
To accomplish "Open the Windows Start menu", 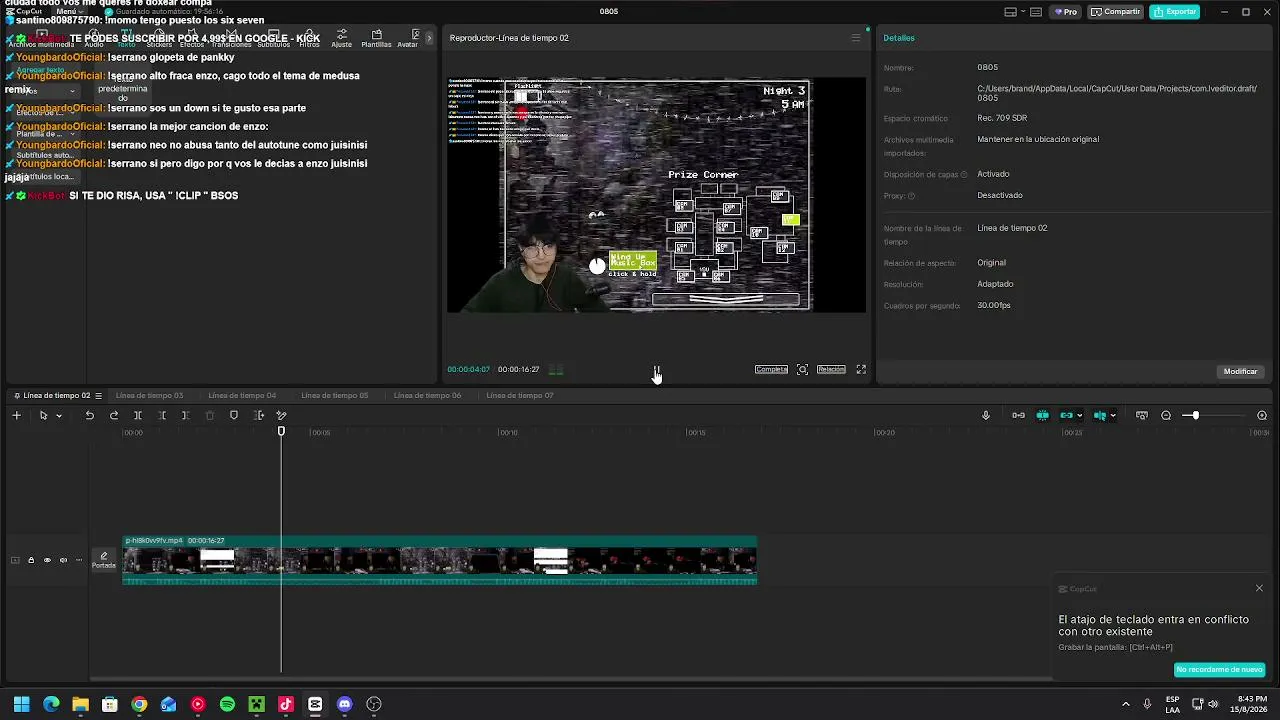I will click(22, 704).
